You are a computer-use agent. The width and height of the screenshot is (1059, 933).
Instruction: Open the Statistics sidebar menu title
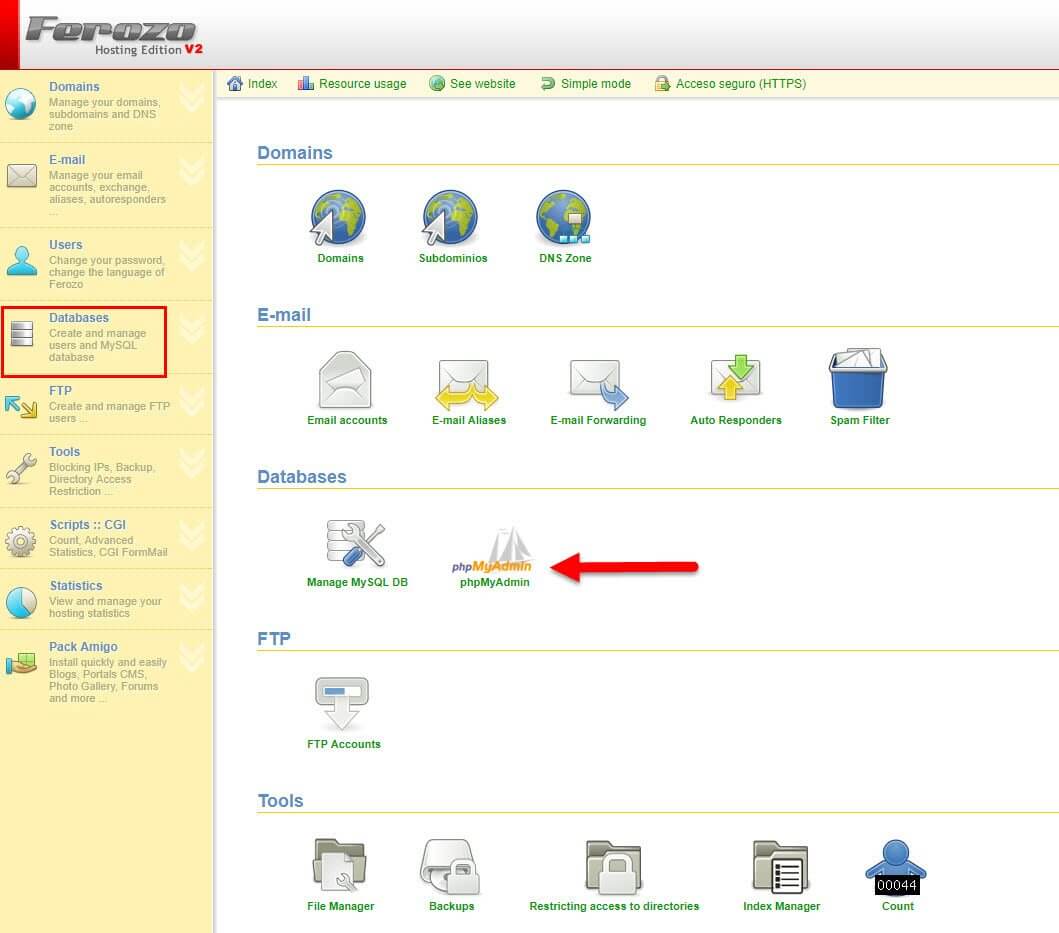pos(76,586)
